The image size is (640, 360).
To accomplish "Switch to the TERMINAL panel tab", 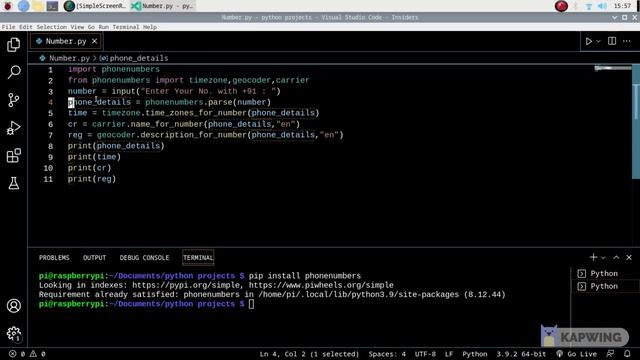I will coord(198,258).
